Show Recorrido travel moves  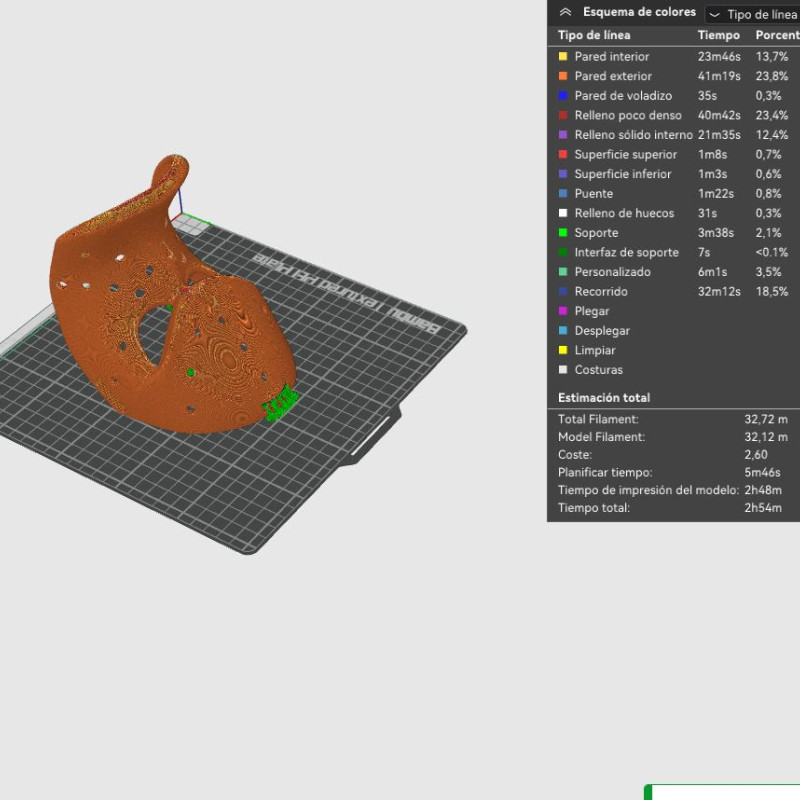563,292
